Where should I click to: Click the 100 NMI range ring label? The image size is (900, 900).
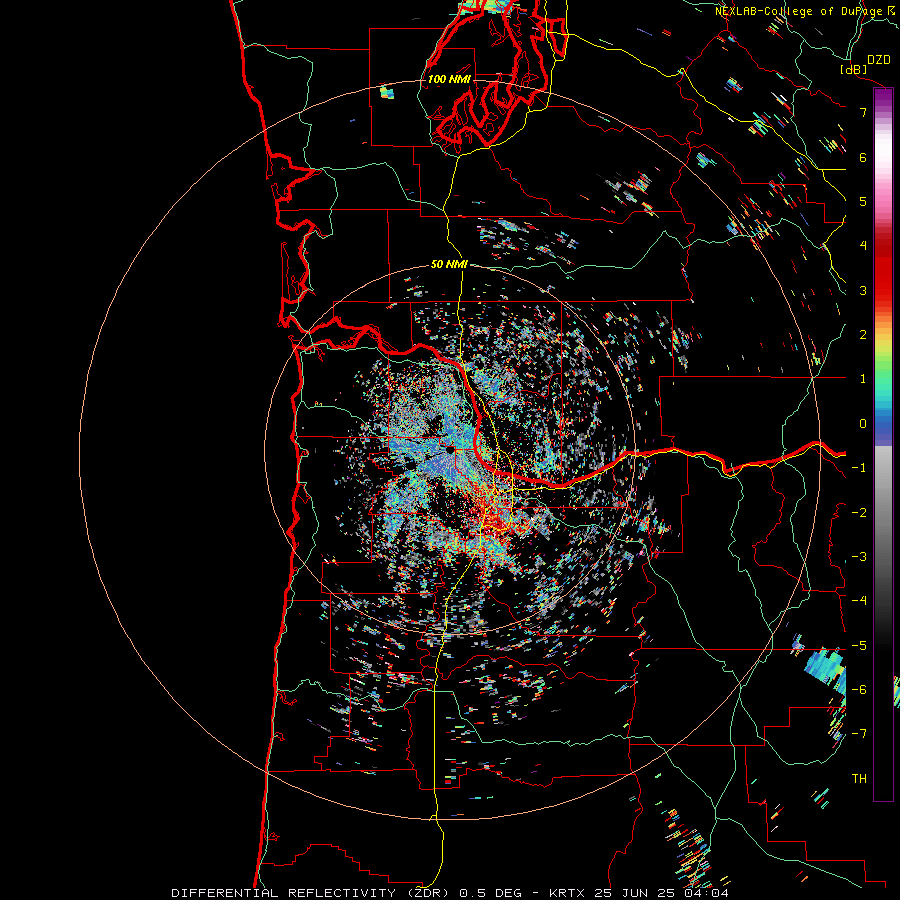[449, 79]
